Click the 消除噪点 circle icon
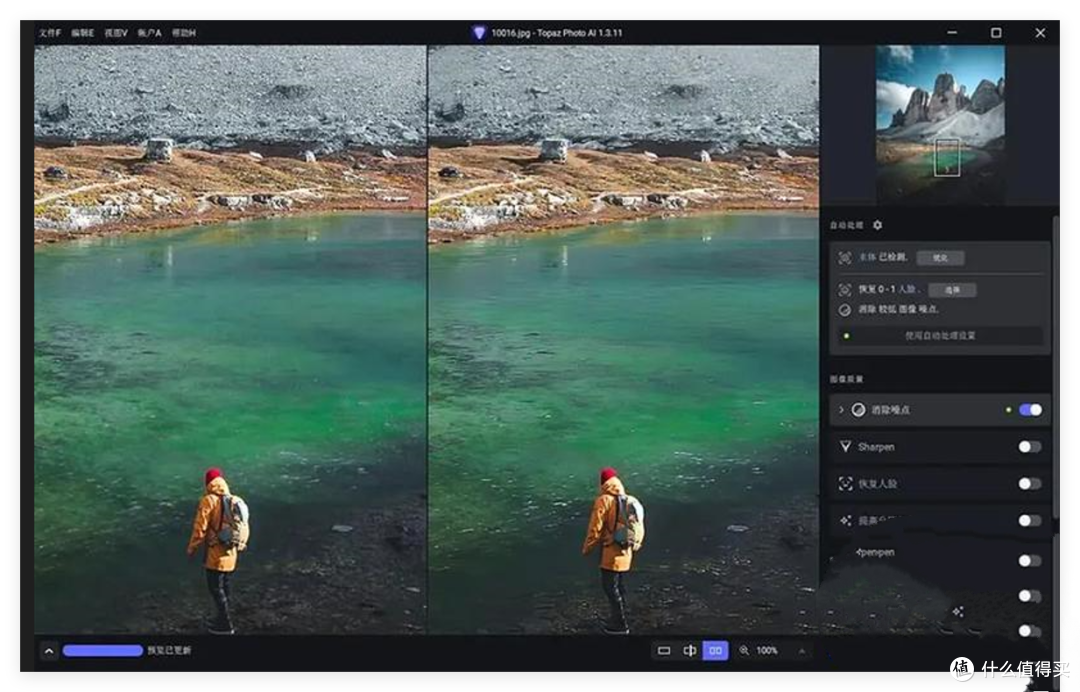 pos(858,410)
